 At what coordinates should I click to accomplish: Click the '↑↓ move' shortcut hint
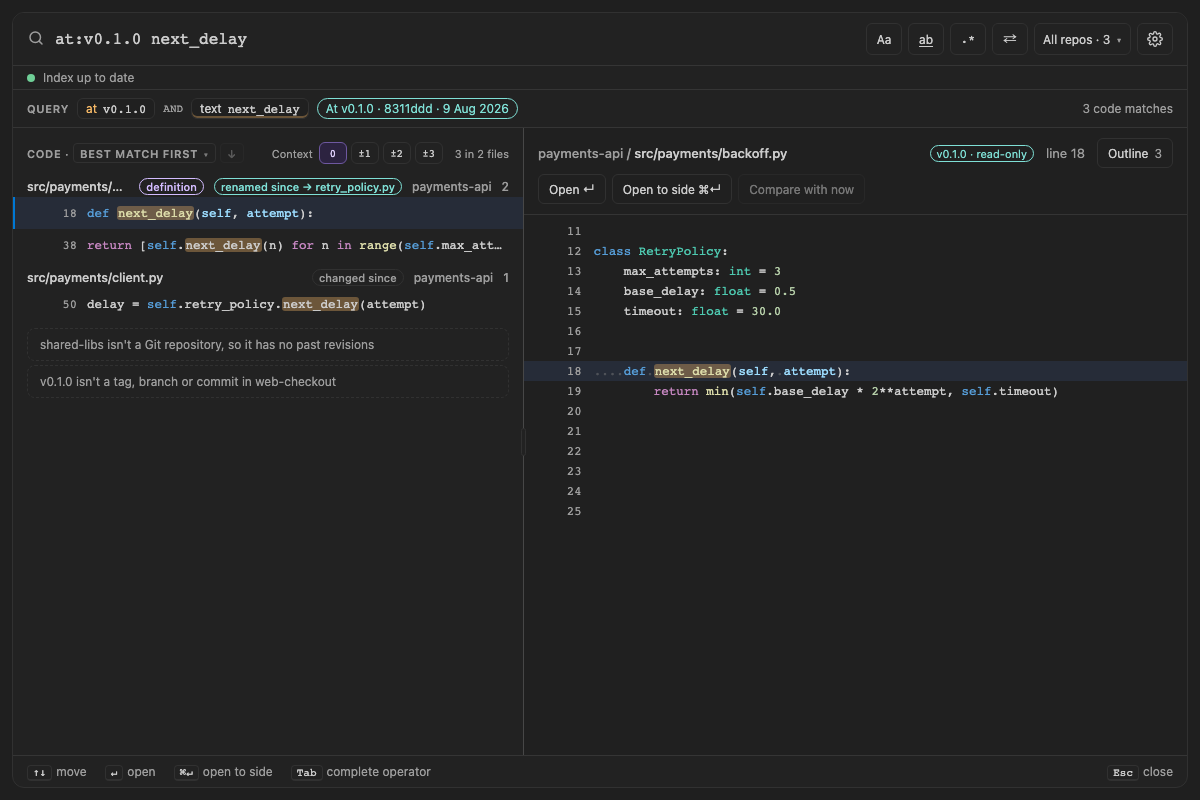point(57,772)
